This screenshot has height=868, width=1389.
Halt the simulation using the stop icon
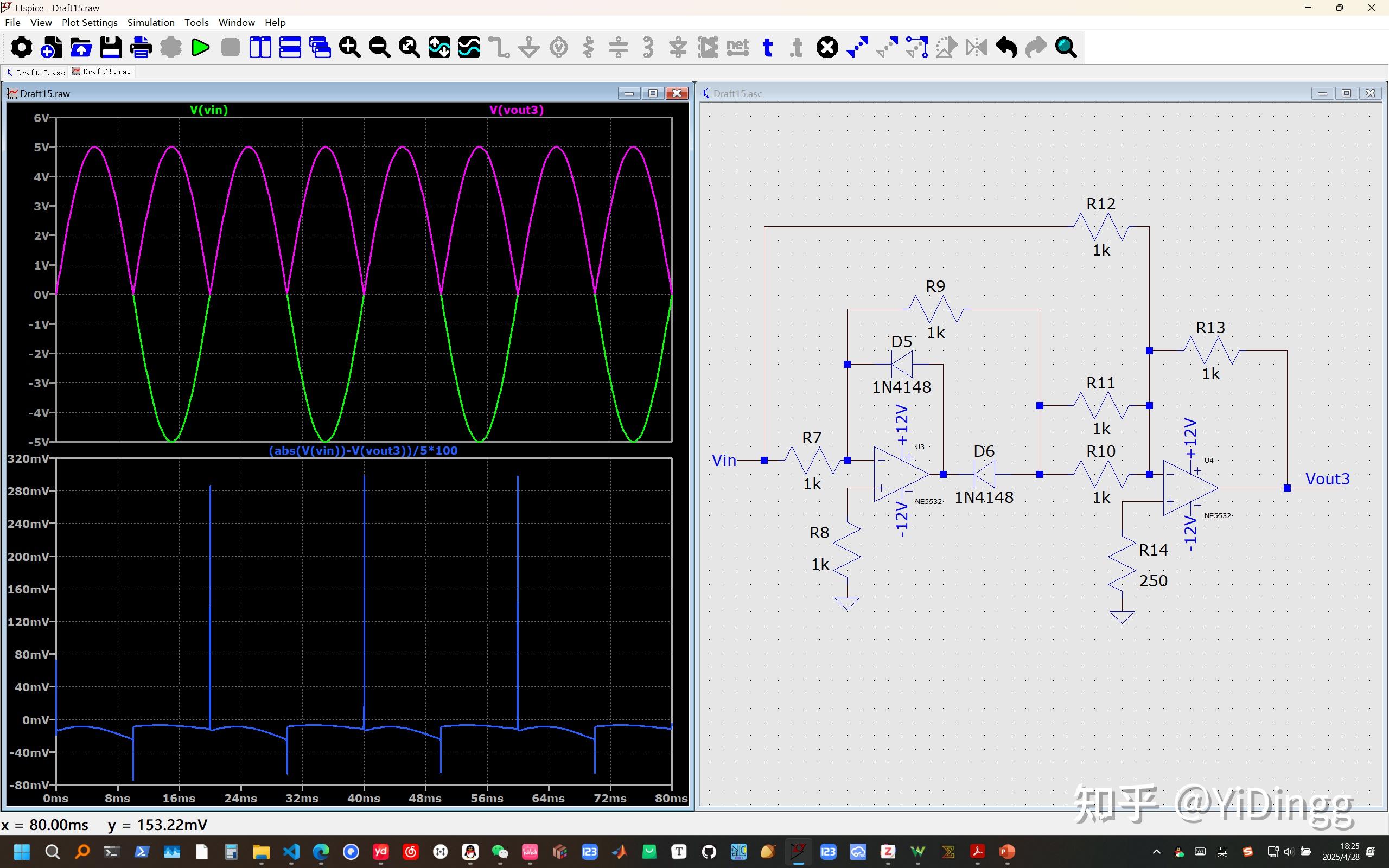230,47
